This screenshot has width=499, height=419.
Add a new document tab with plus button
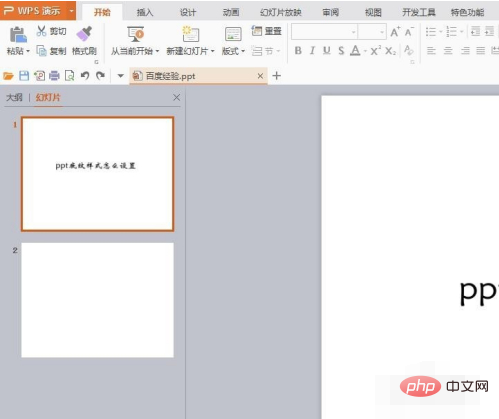point(276,76)
